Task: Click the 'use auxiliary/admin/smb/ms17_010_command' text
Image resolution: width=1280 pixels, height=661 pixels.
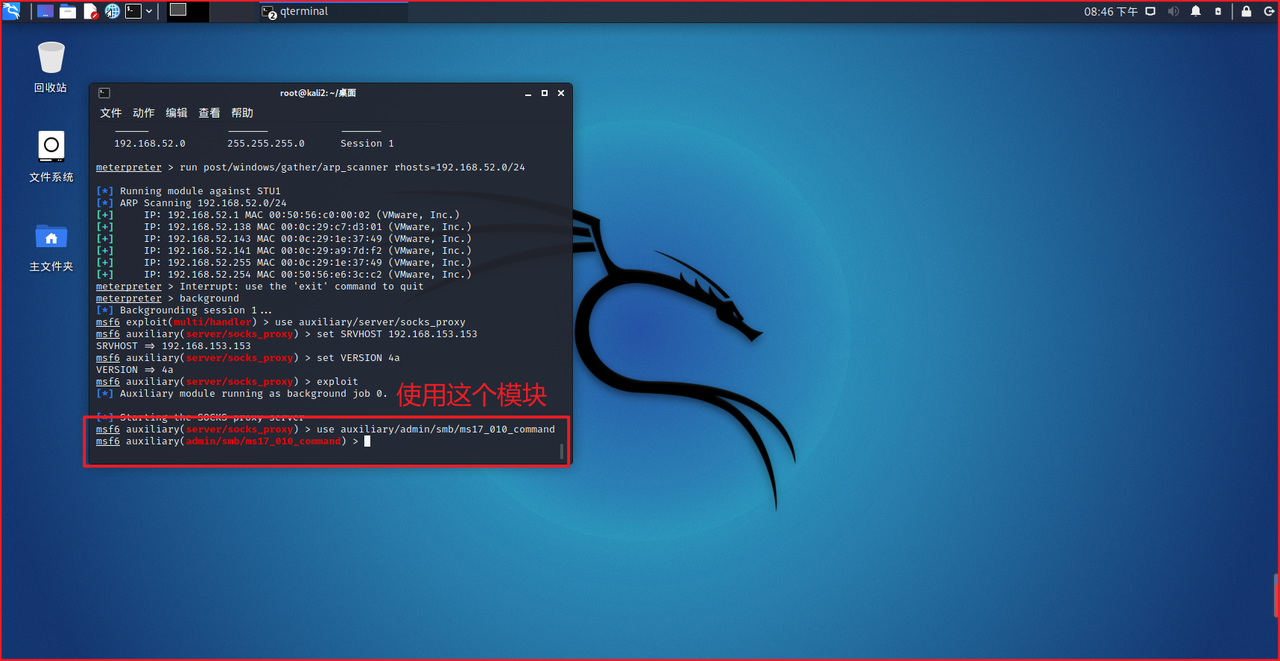Action: pyautogui.click(x=435, y=429)
